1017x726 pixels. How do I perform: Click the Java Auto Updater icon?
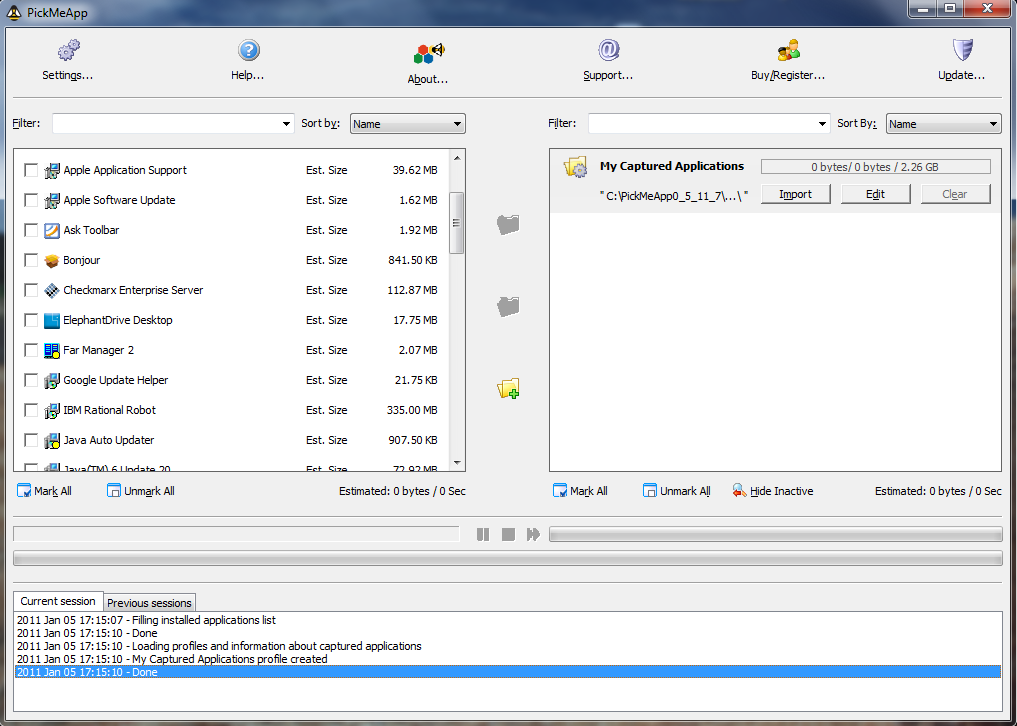click(52, 441)
